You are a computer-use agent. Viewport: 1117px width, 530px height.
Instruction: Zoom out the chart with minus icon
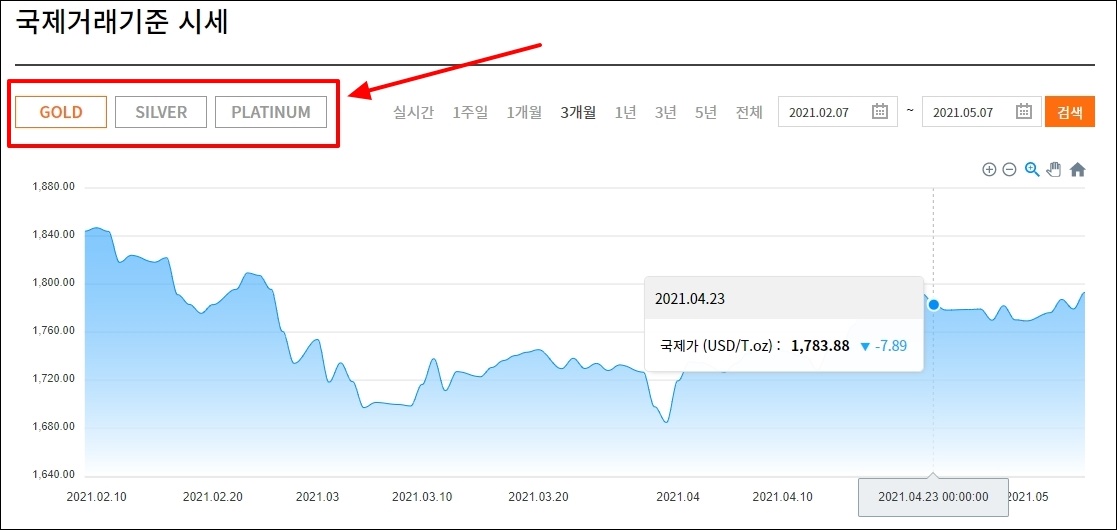(x=1009, y=170)
